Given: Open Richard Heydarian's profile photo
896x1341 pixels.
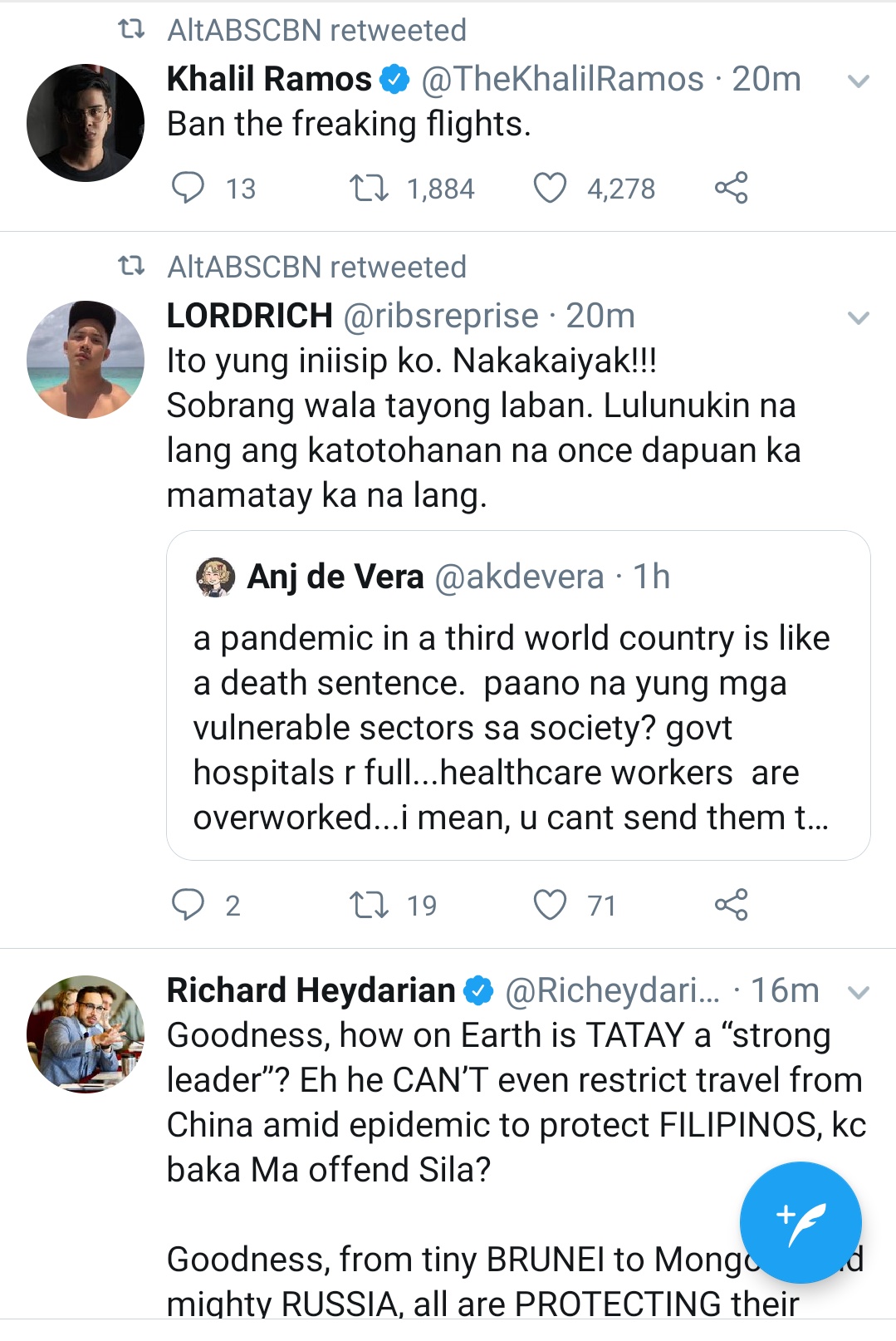Looking at the screenshot, I should point(86,1034).
